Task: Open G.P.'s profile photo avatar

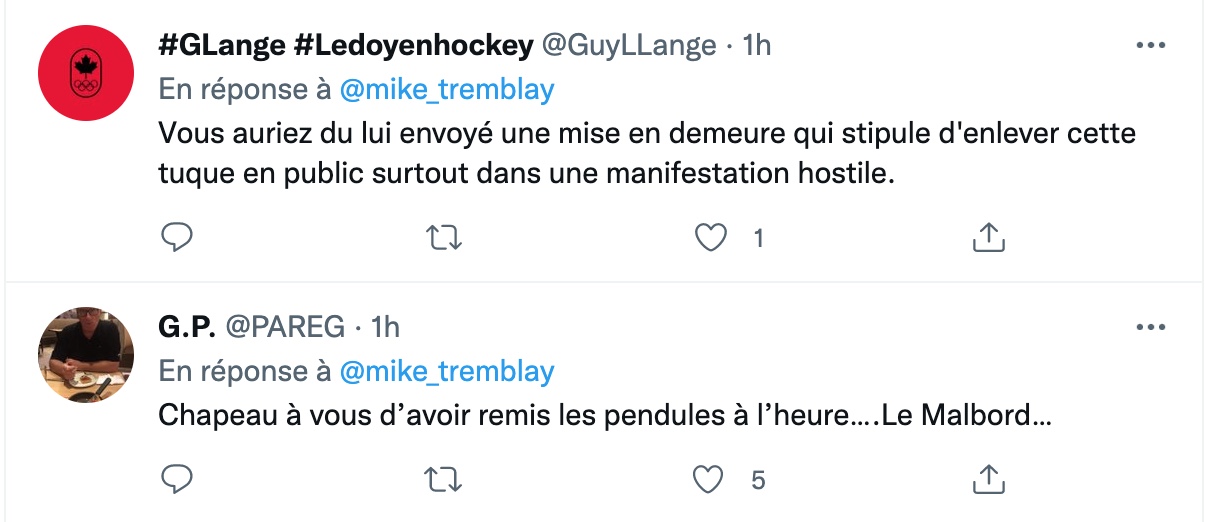Action: pyautogui.click(x=86, y=355)
